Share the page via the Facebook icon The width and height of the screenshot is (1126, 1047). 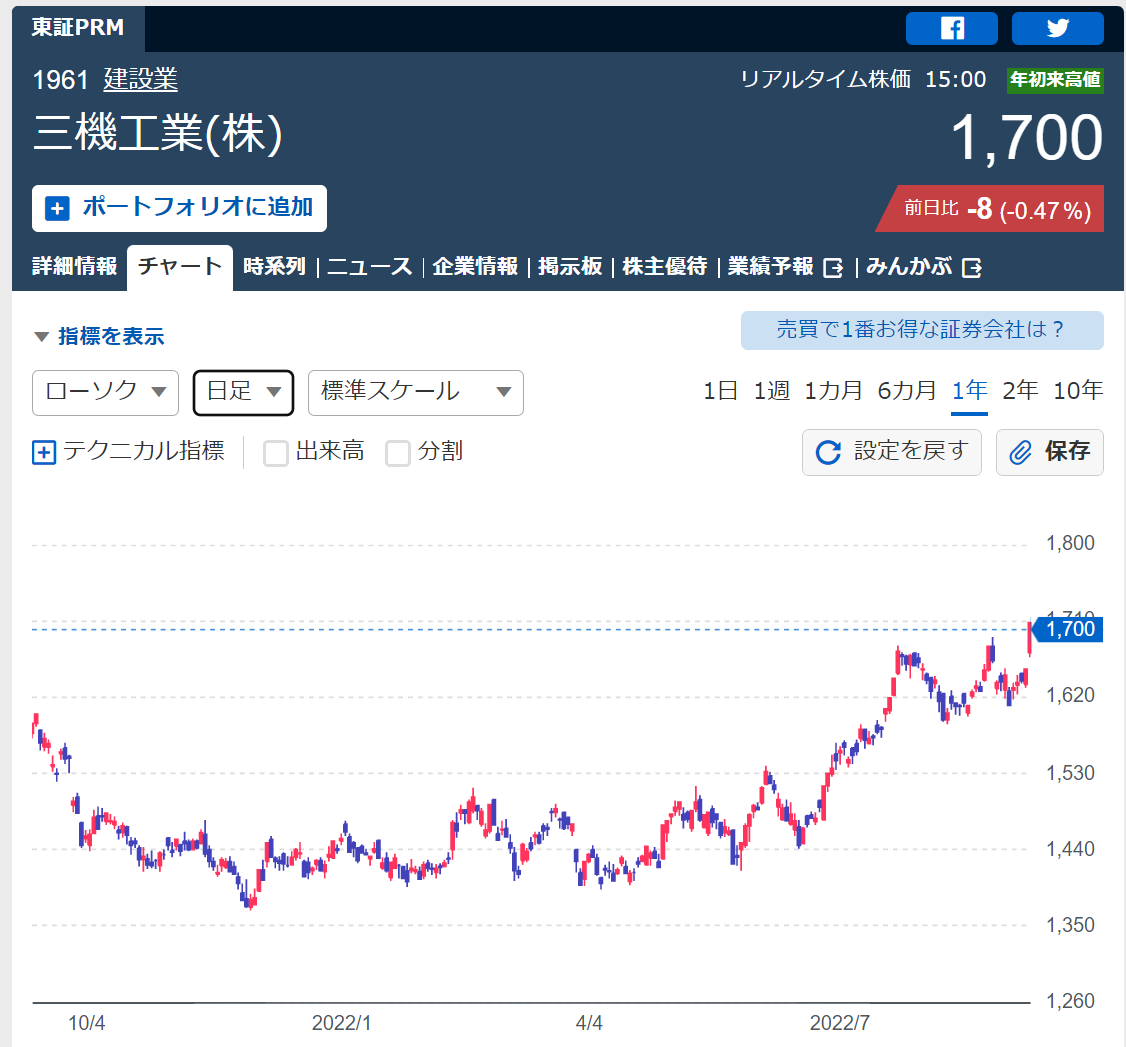951,29
